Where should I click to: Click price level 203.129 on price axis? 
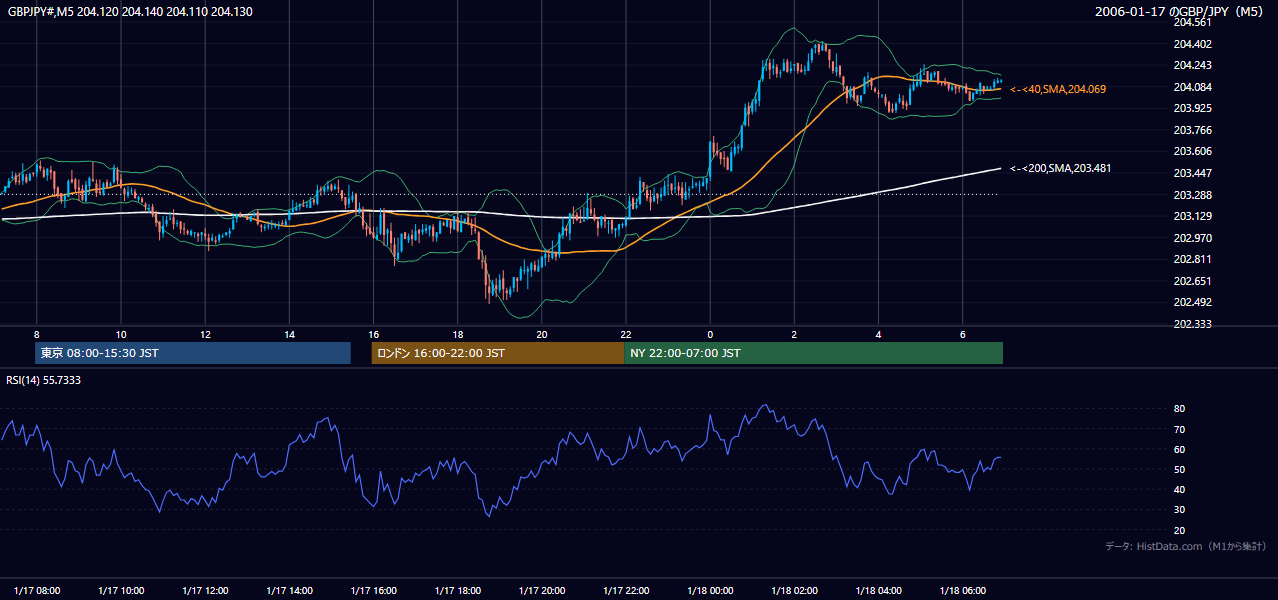click(x=1192, y=216)
